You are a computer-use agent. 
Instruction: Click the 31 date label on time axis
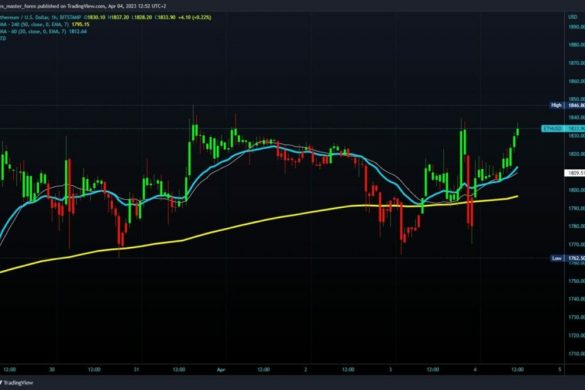(x=136, y=369)
